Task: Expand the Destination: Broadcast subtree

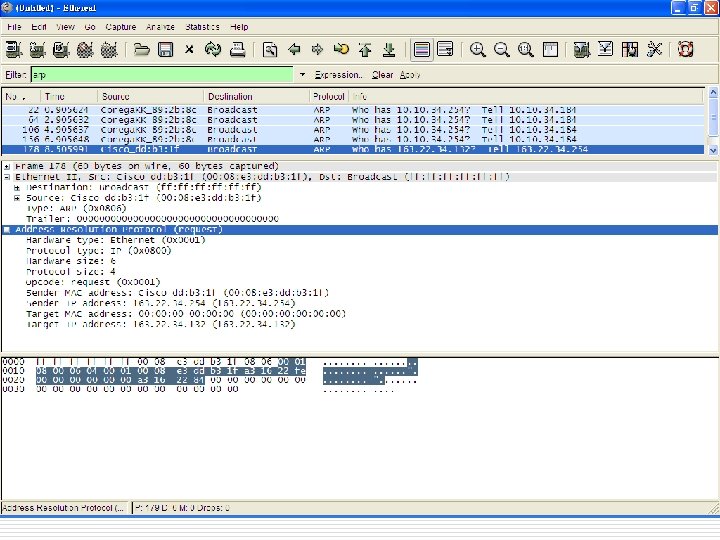Action: [17, 188]
